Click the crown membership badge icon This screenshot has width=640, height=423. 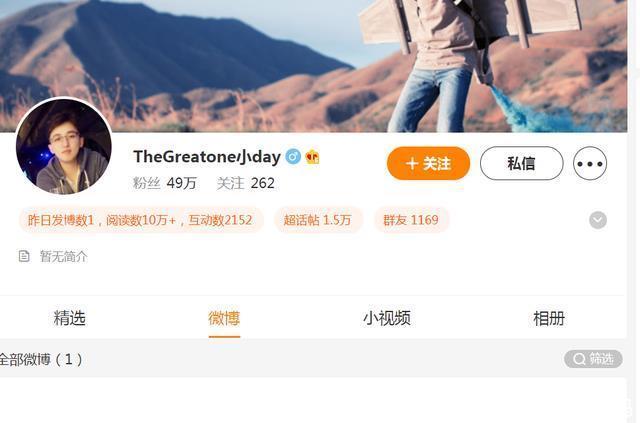(312, 157)
